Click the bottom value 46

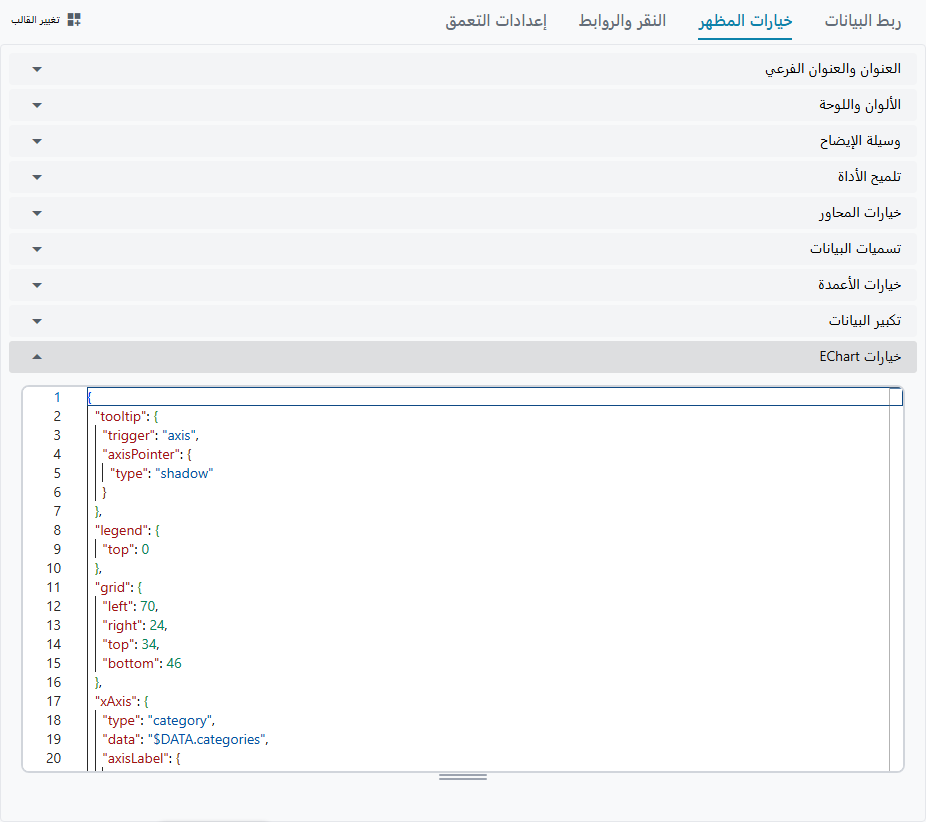point(174,663)
